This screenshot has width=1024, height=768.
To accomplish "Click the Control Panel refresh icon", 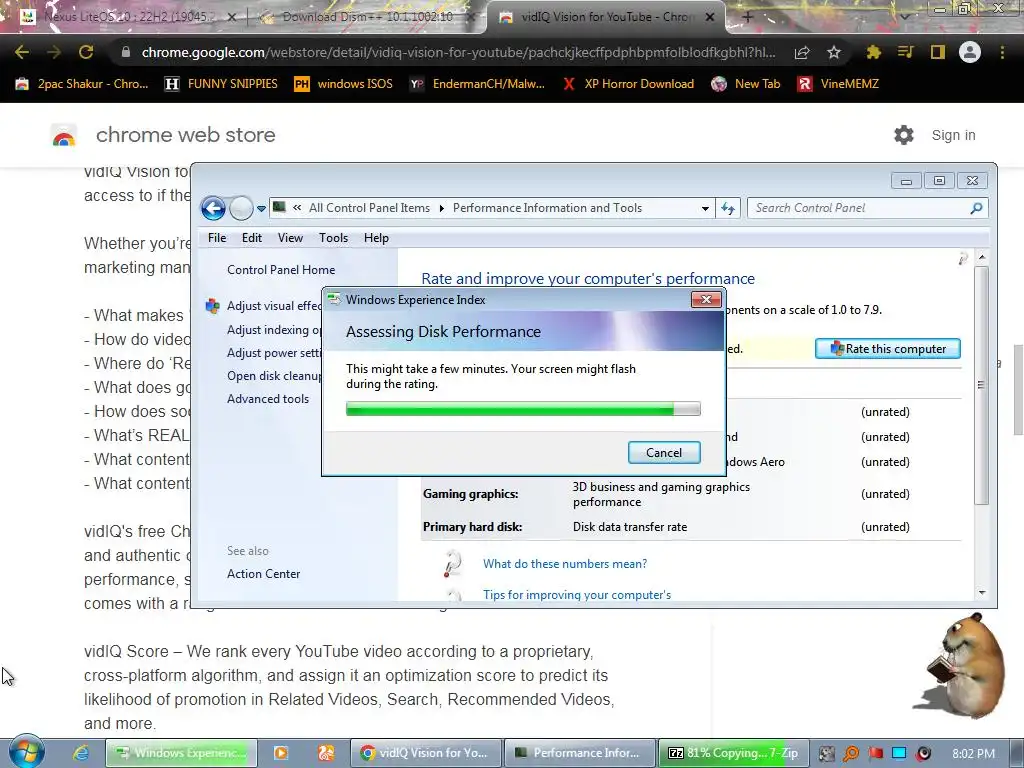I will (728, 208).
